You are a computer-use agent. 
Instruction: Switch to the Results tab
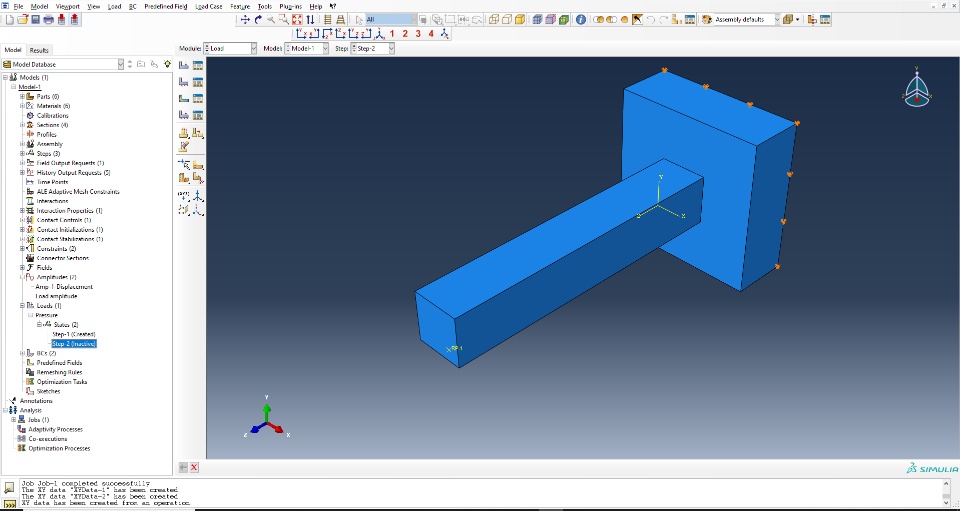point(39,50)
